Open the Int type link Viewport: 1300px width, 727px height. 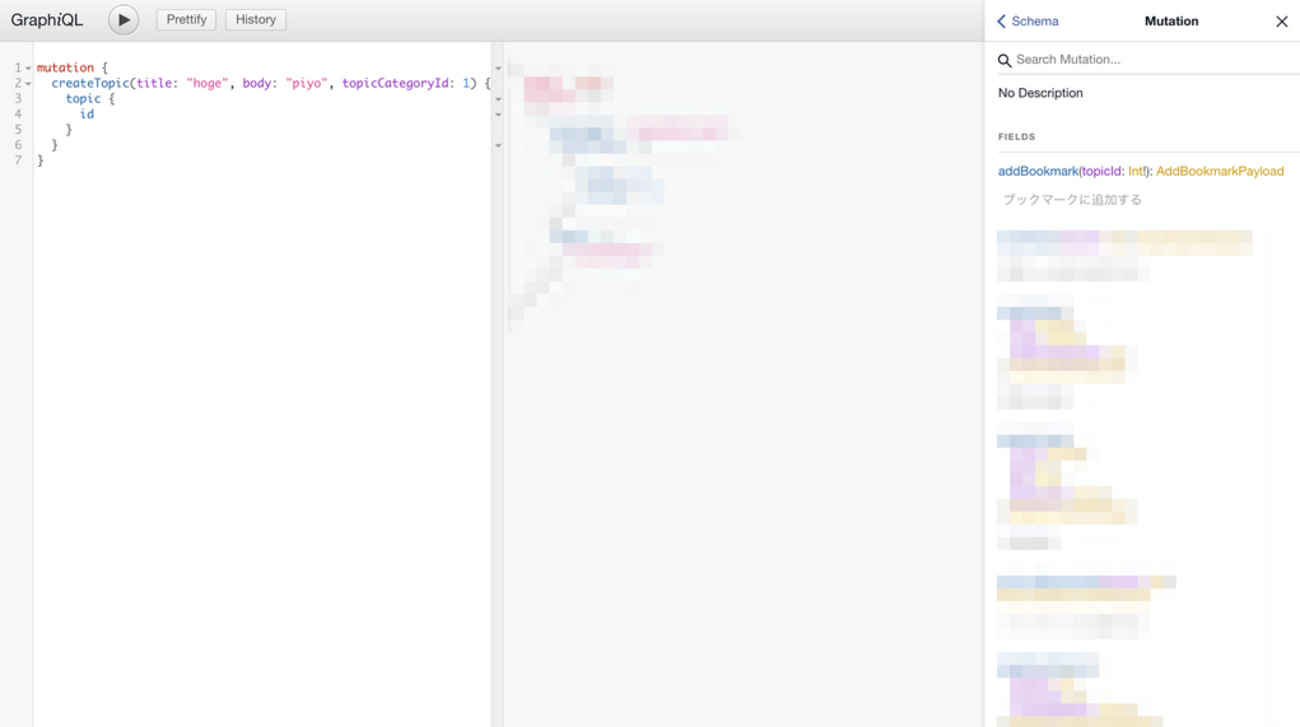click(x=1135, y=171)
